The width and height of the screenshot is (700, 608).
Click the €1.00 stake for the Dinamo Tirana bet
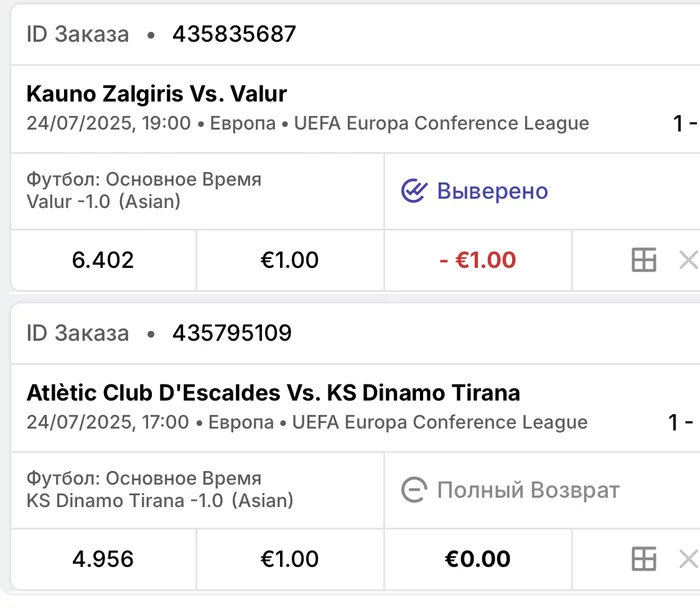290,559
